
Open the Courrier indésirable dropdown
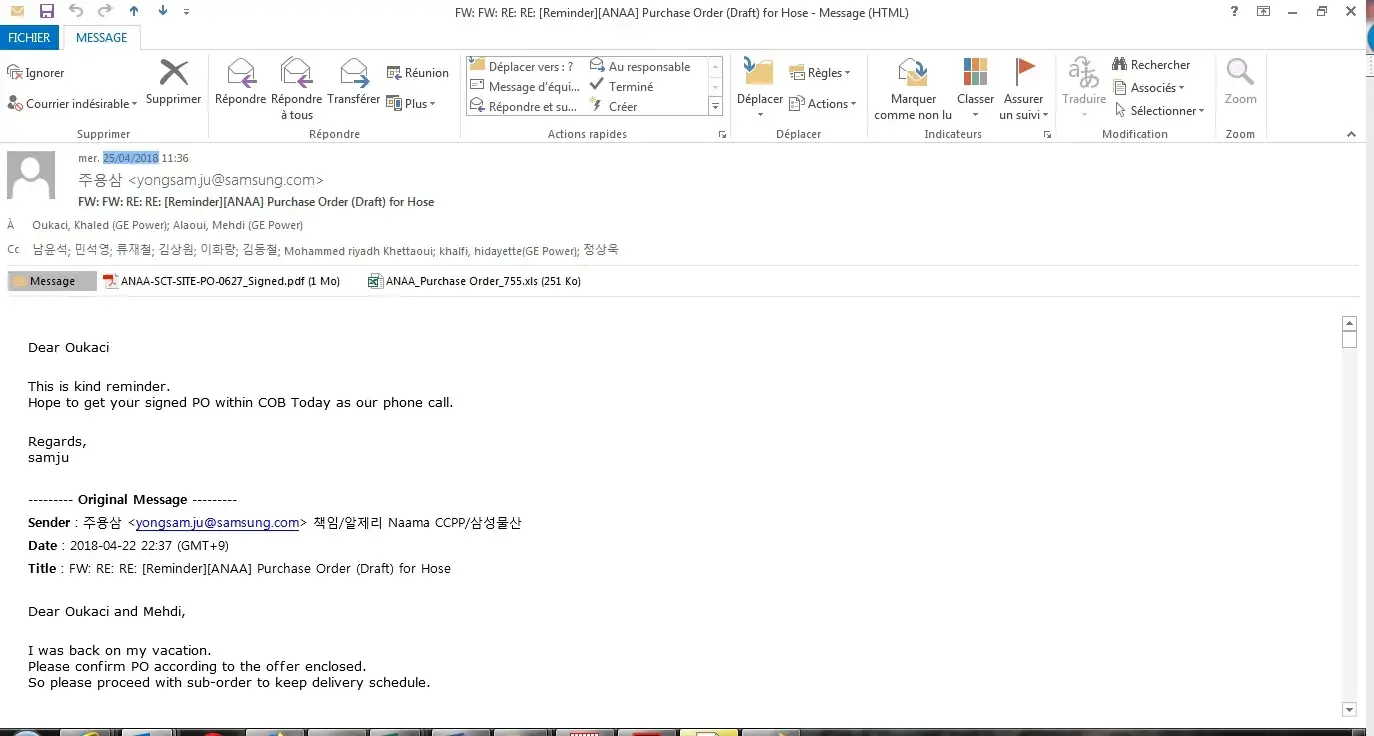72,104
